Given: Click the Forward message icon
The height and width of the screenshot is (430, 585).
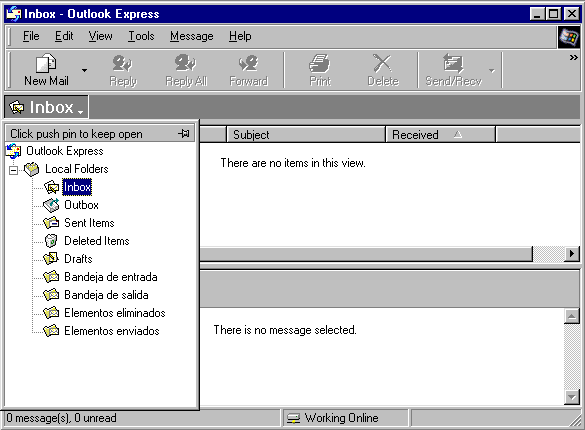Looking at the screenshot, I should pos(248,63).
